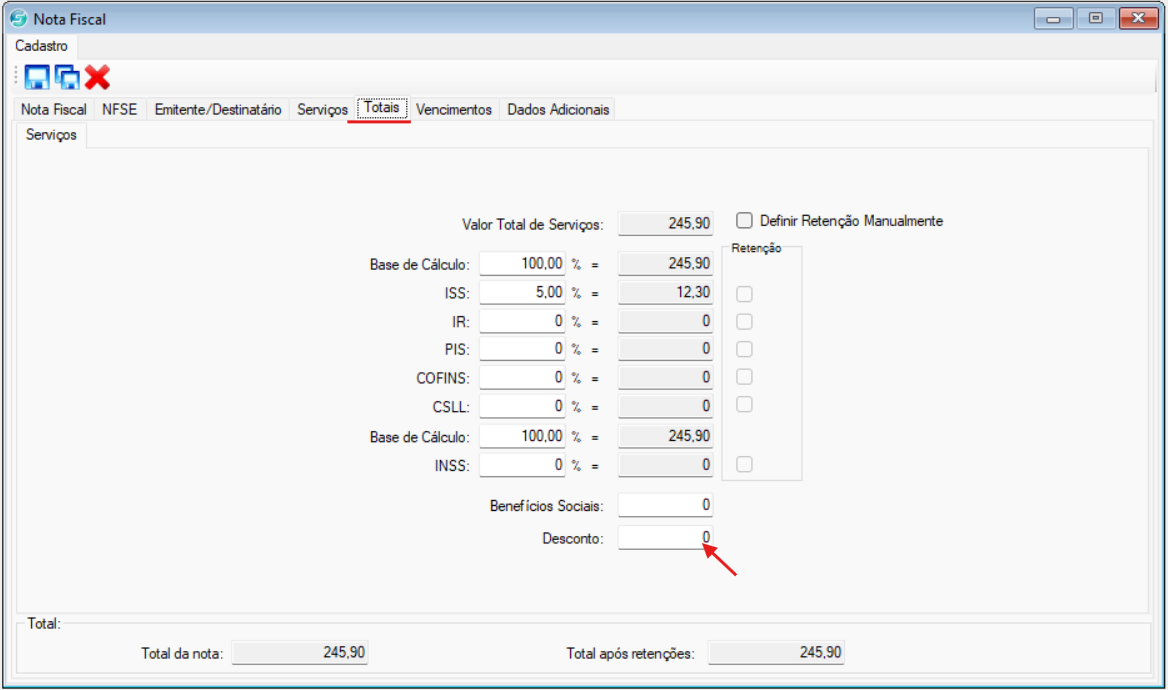This screenshot has width=1168, height=690.
Task: Click the CSLL percentage field
Action: tap(522, 406)
